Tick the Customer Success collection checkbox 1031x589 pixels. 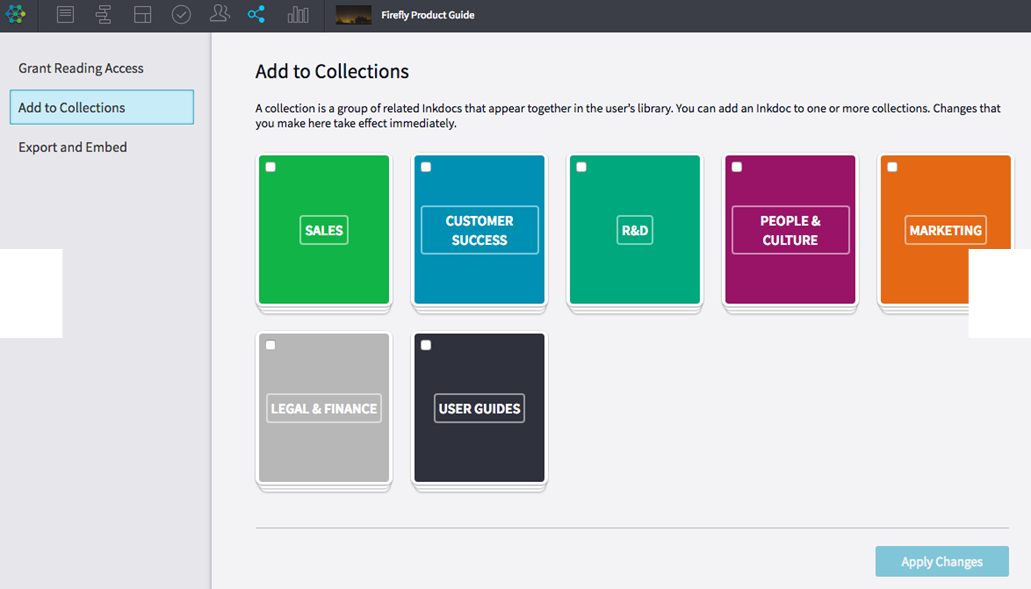(x=426, y=167)
